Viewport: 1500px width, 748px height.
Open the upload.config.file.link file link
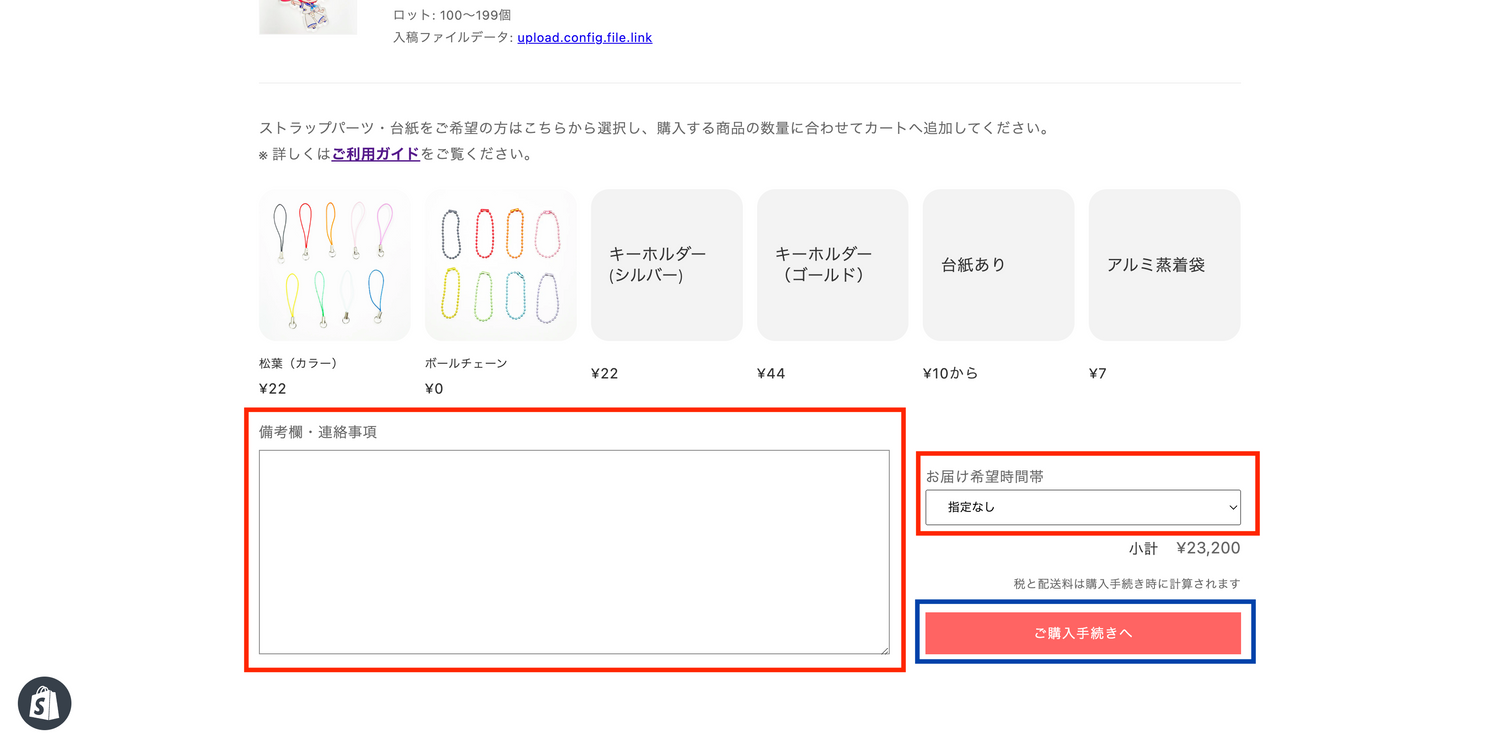[584, 38]
